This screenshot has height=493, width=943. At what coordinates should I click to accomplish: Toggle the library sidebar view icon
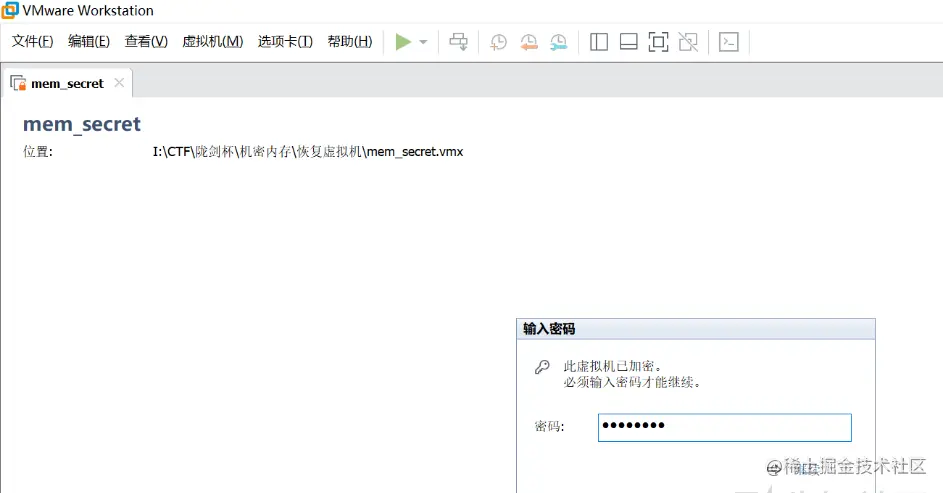pos(599,42)
